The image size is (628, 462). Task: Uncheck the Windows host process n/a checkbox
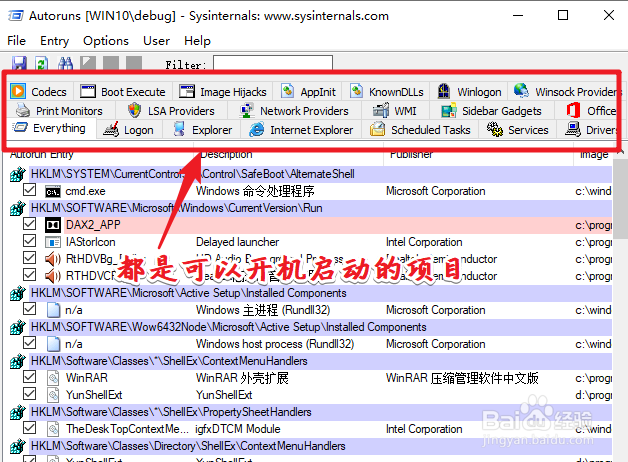pos(29,343)
